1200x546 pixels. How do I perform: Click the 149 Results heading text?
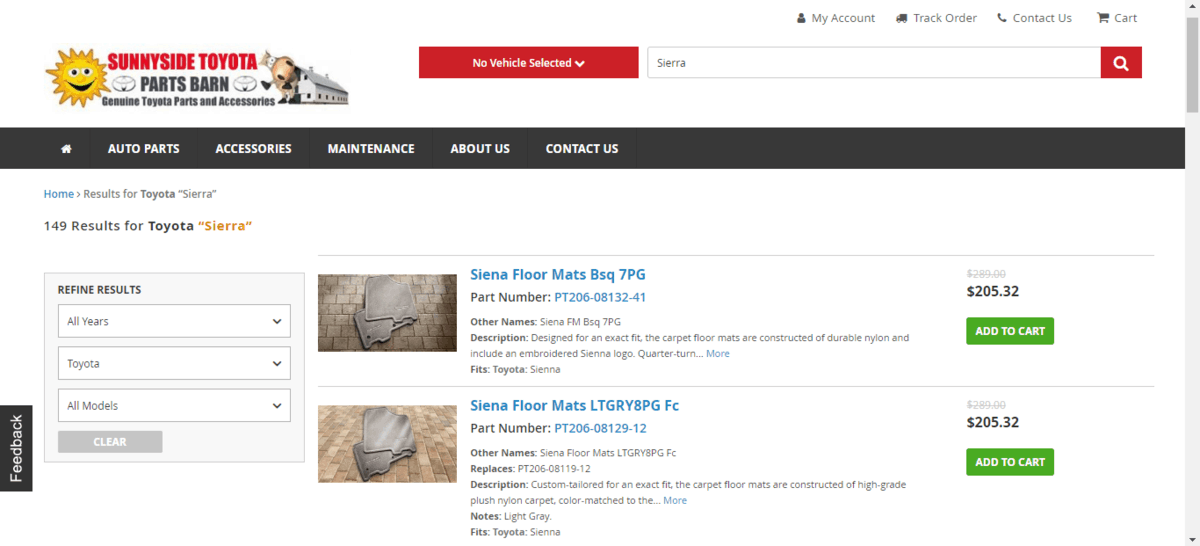click(x=148, y=226)
